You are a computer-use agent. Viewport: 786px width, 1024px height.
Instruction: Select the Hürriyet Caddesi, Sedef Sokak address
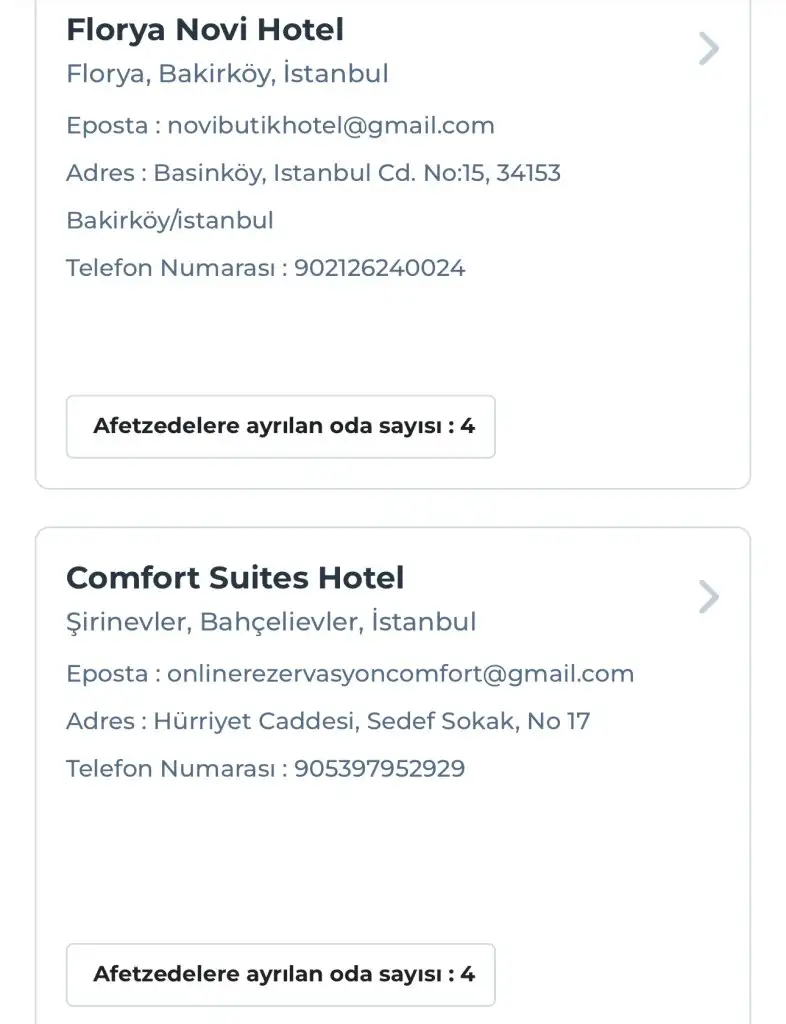371,721
